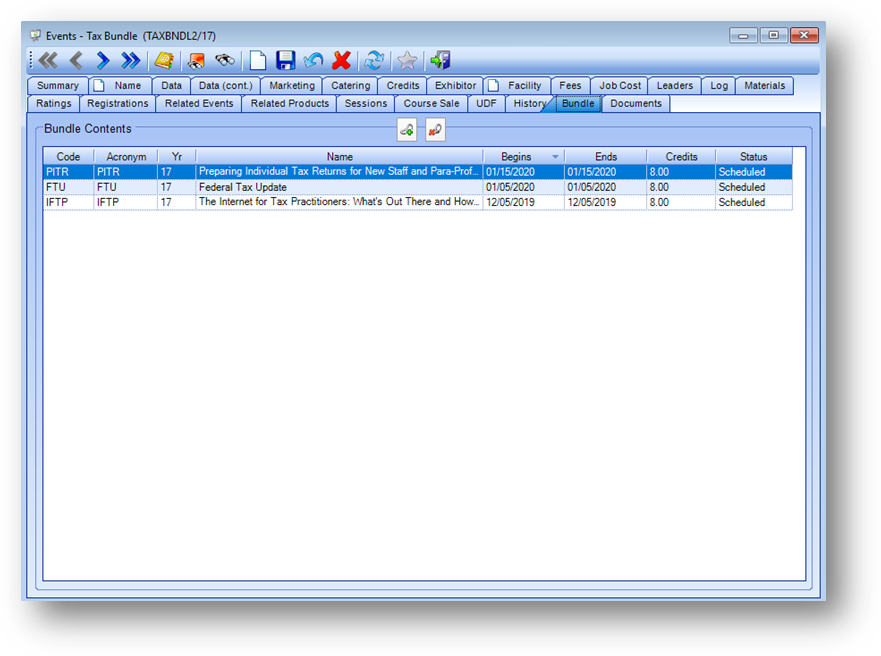Open the Summary tab
This screenshot has width=881, height=656.
point(57,85)
